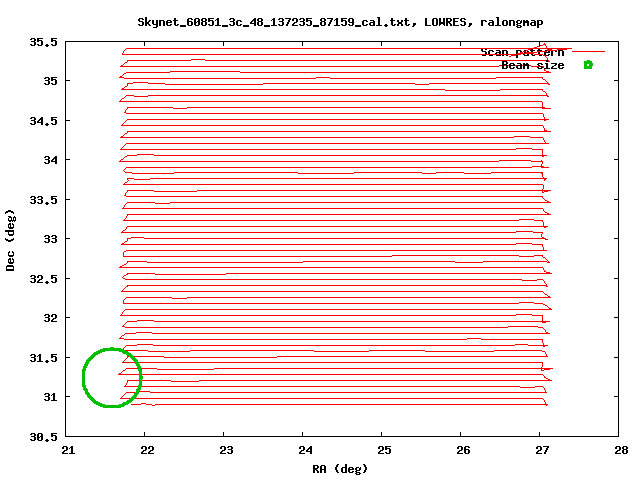Click the y-axis tick label 34.5

(43, 121)
